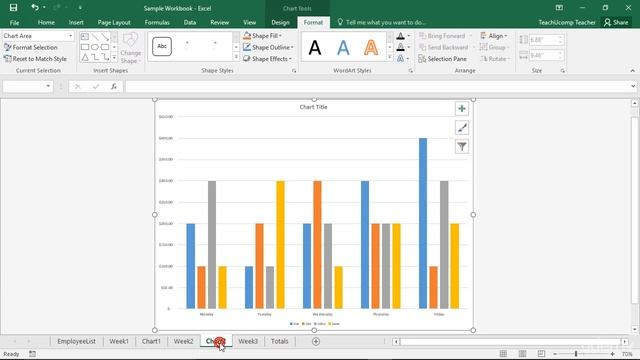Click the Save icon in title bar
The width and height of the screenshot is (640, 360).
coord(13,8)
